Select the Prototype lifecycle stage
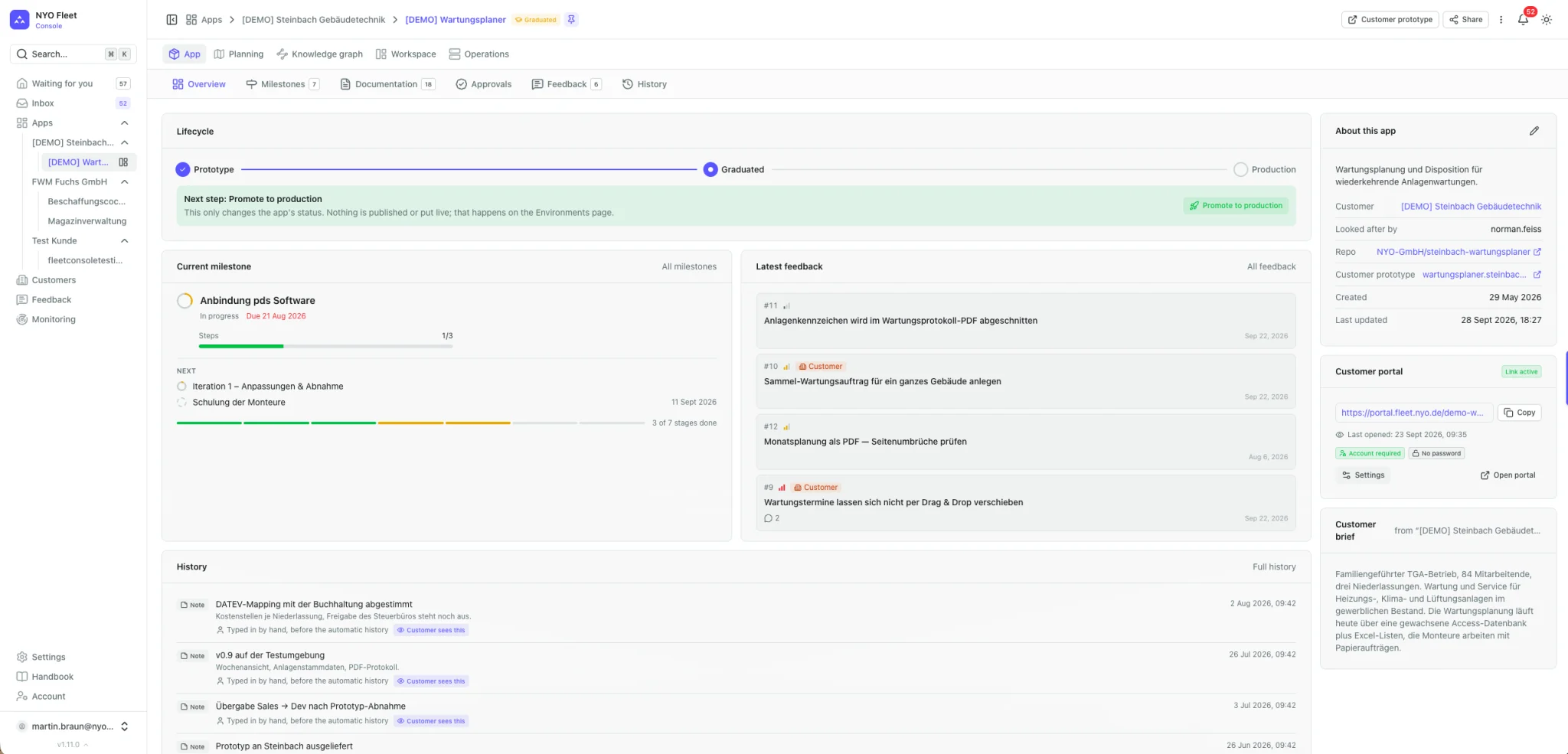The width and height of the screenshot is (1568, 754). tap(204, 169)
